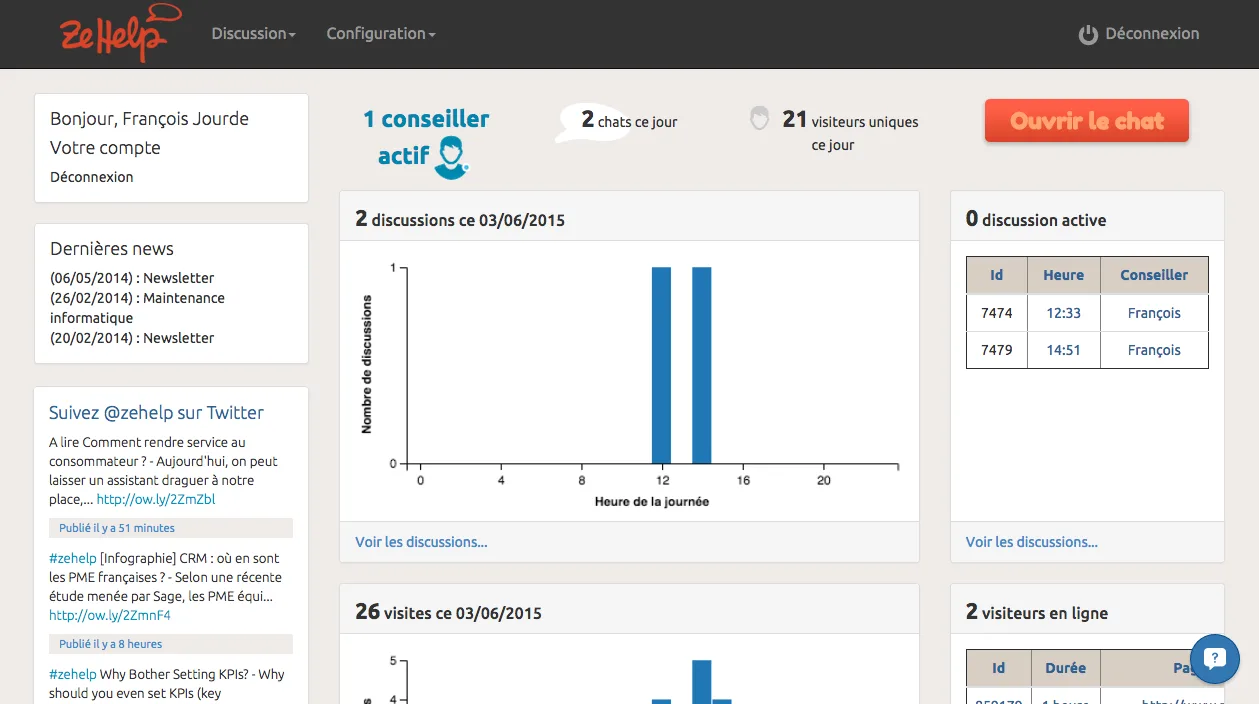Click the 2 visiteurs en ligne heading
Image resolution: width=1259 pixels, height=704 pixels.
click(x=1037, y=612)
